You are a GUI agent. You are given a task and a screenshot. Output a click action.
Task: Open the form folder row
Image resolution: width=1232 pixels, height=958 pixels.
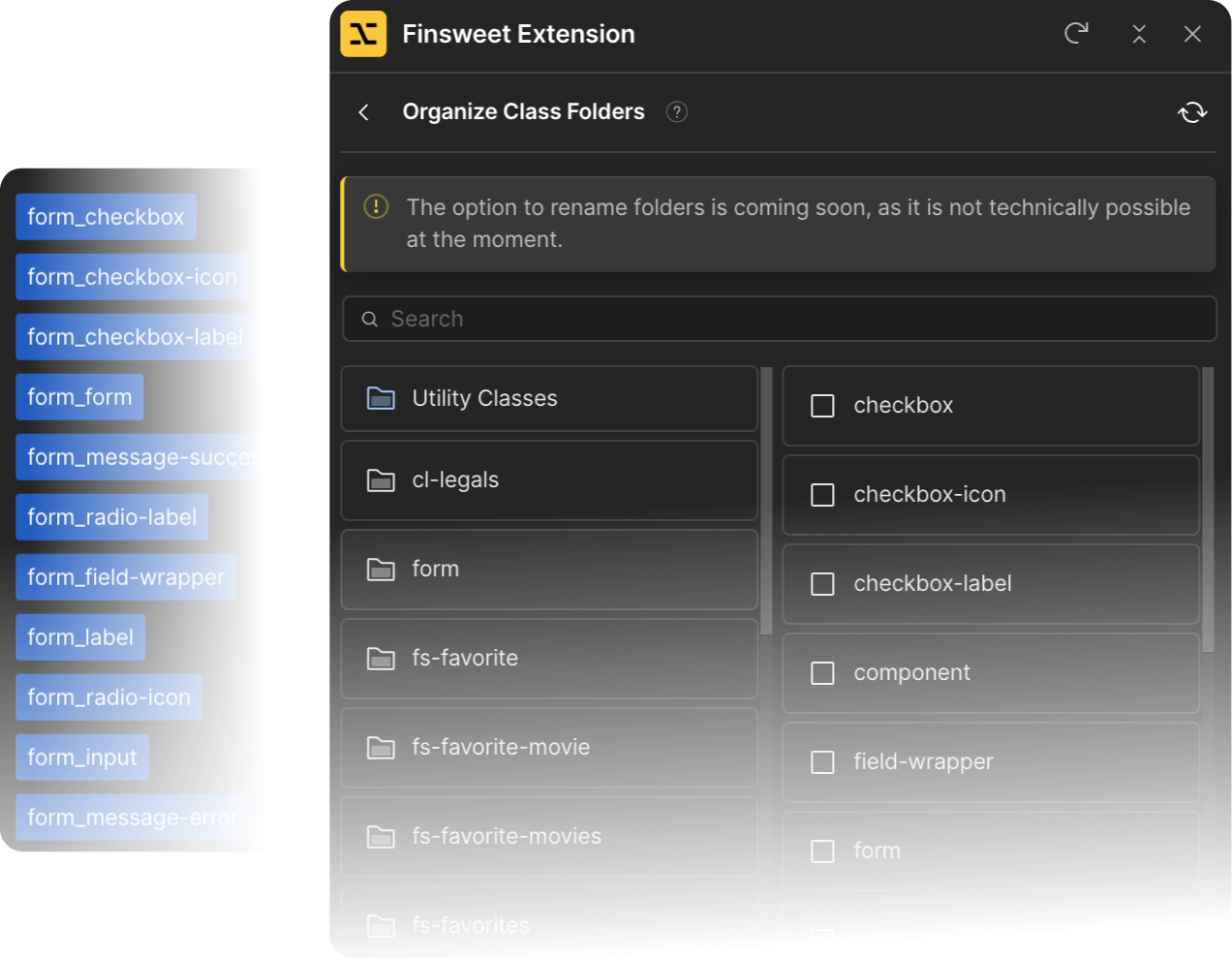[549, 570]
